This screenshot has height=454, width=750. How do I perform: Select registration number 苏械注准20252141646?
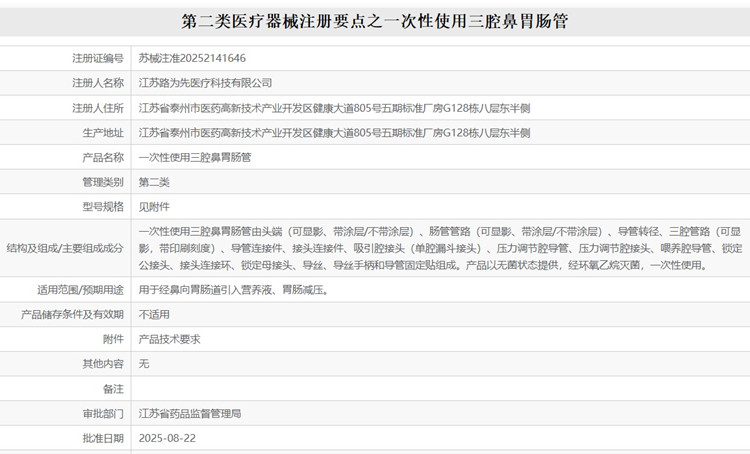(192, 59)
